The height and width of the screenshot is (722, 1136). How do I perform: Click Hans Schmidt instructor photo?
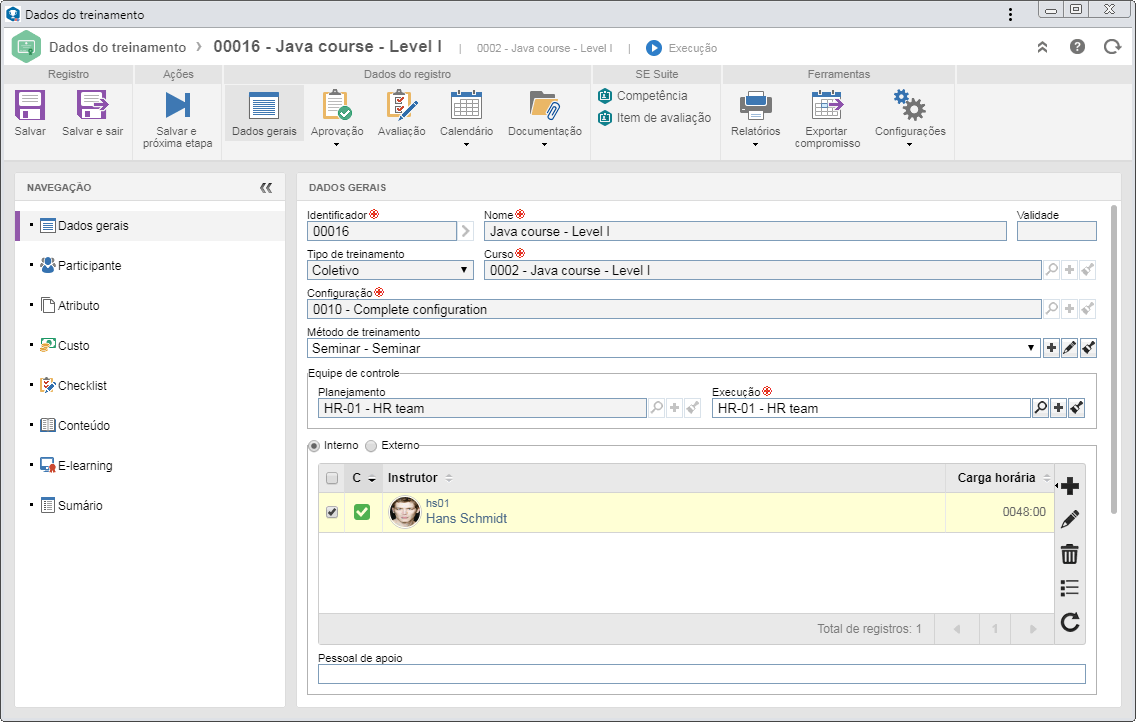[x=405, y=512]
